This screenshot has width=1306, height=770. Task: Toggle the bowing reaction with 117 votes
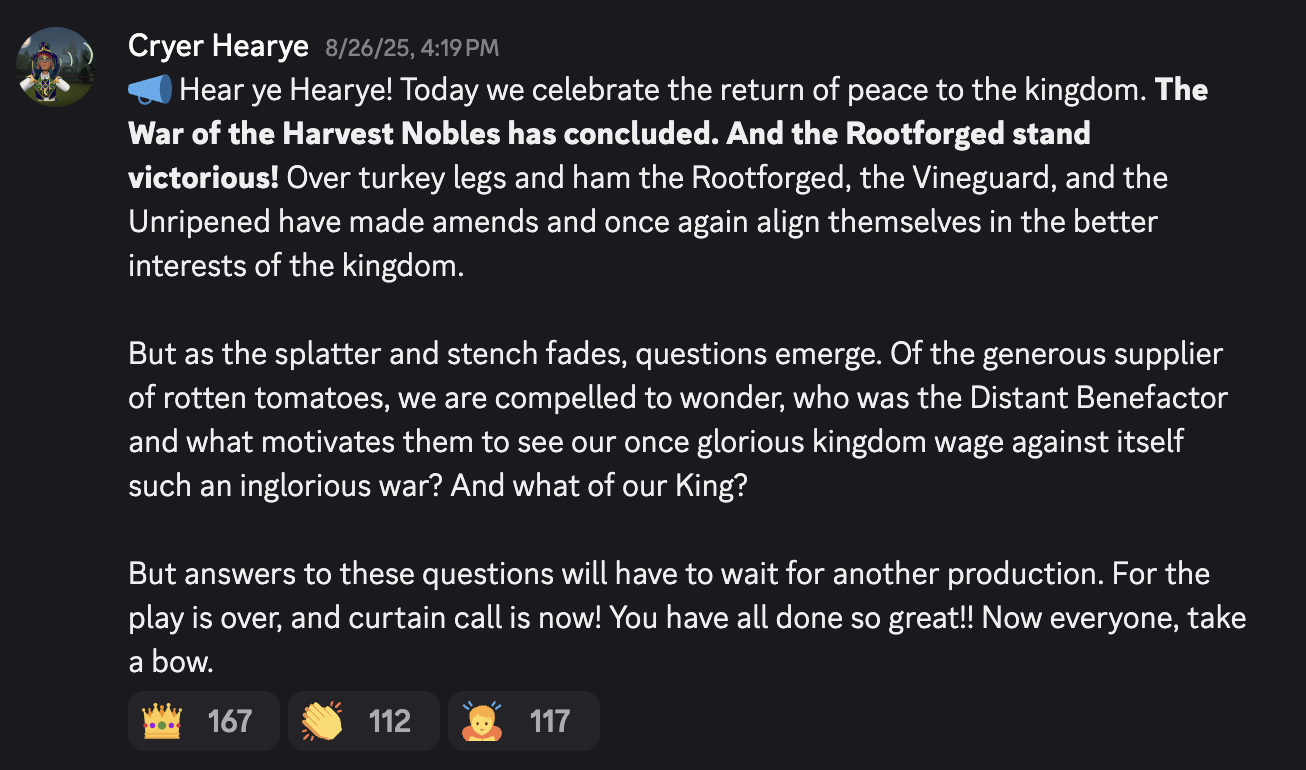click(523, 721)
